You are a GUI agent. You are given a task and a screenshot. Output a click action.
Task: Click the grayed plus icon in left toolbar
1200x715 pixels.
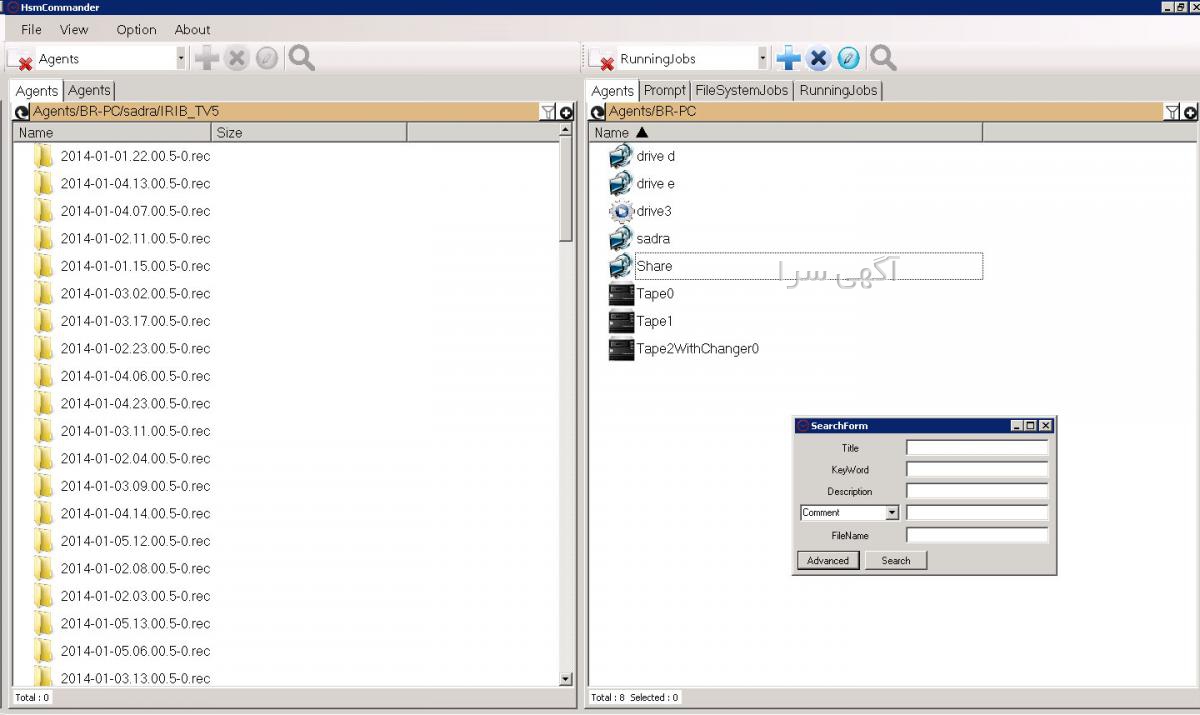207,58
